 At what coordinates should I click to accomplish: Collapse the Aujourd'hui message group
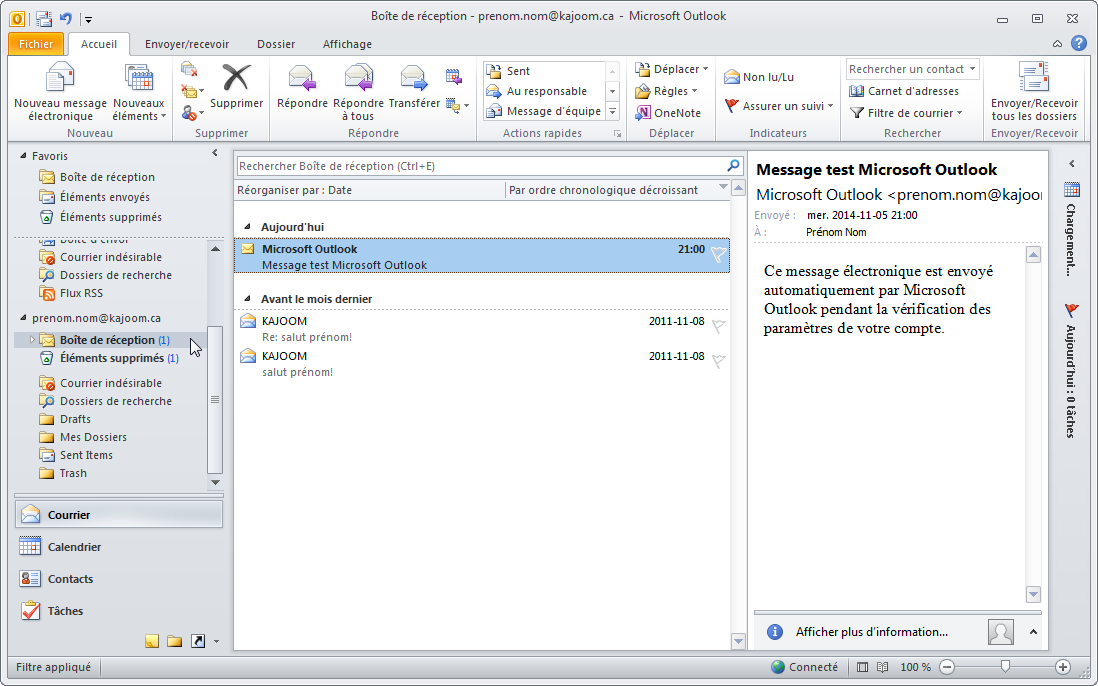tap(246, 227)
